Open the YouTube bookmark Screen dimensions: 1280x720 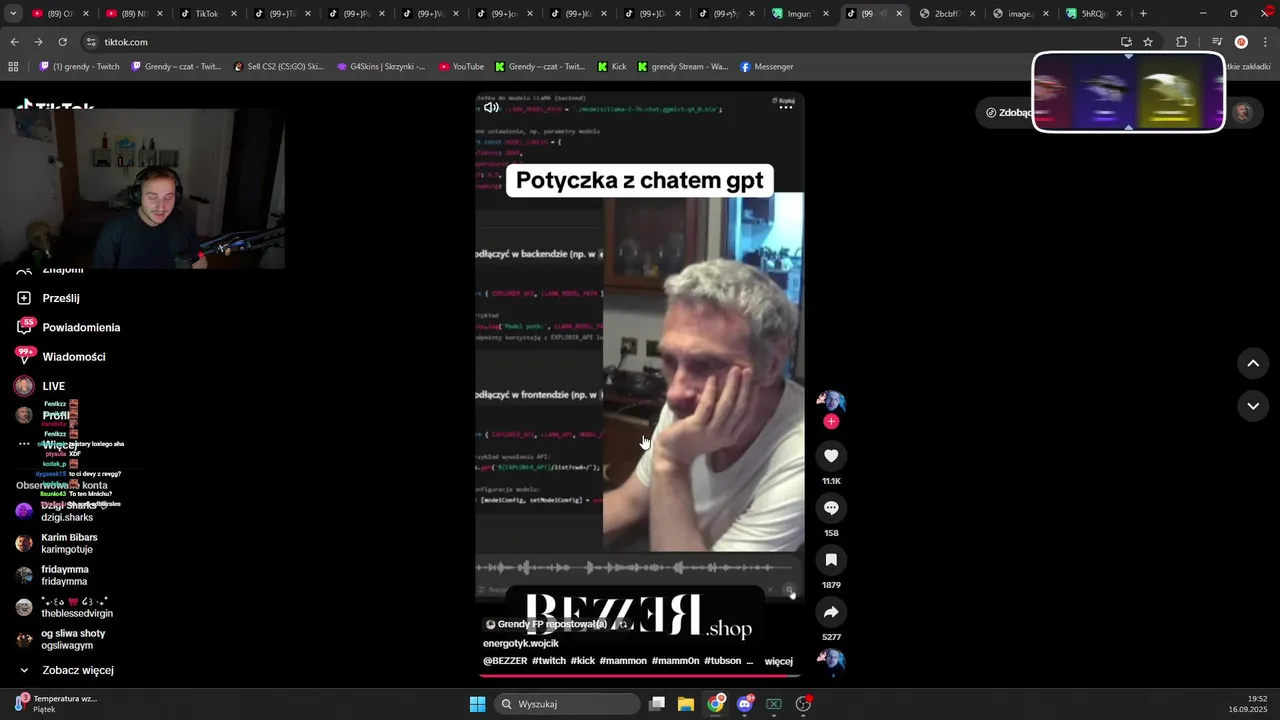pyautogui.click(x=461, y=67)
